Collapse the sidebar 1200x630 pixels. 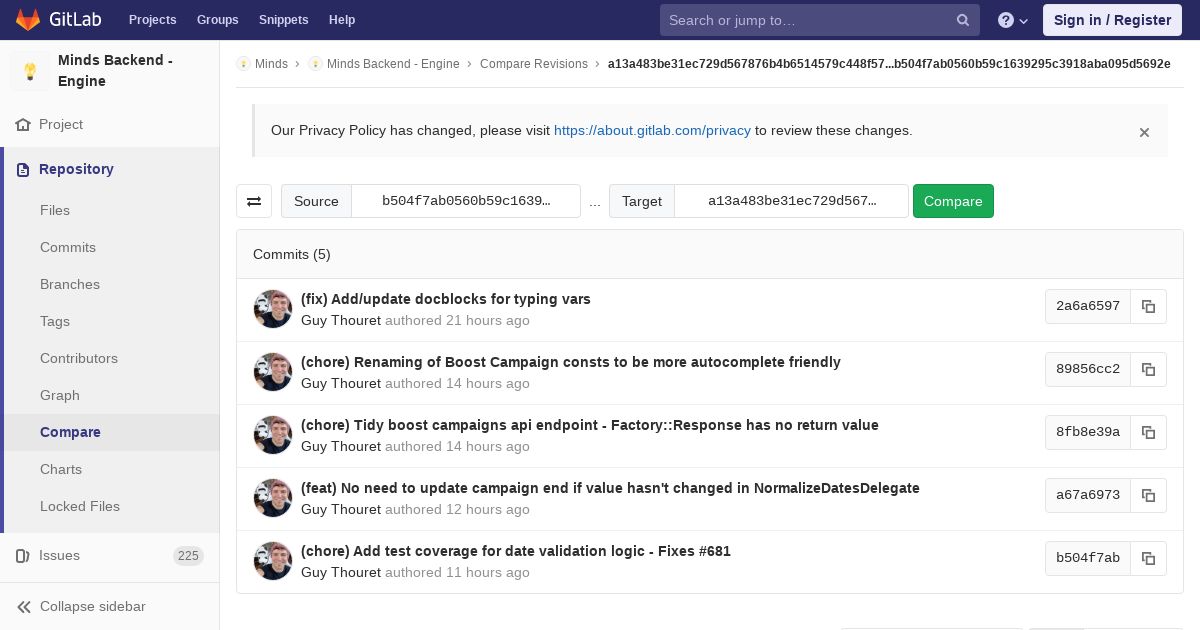click(92, 606)
